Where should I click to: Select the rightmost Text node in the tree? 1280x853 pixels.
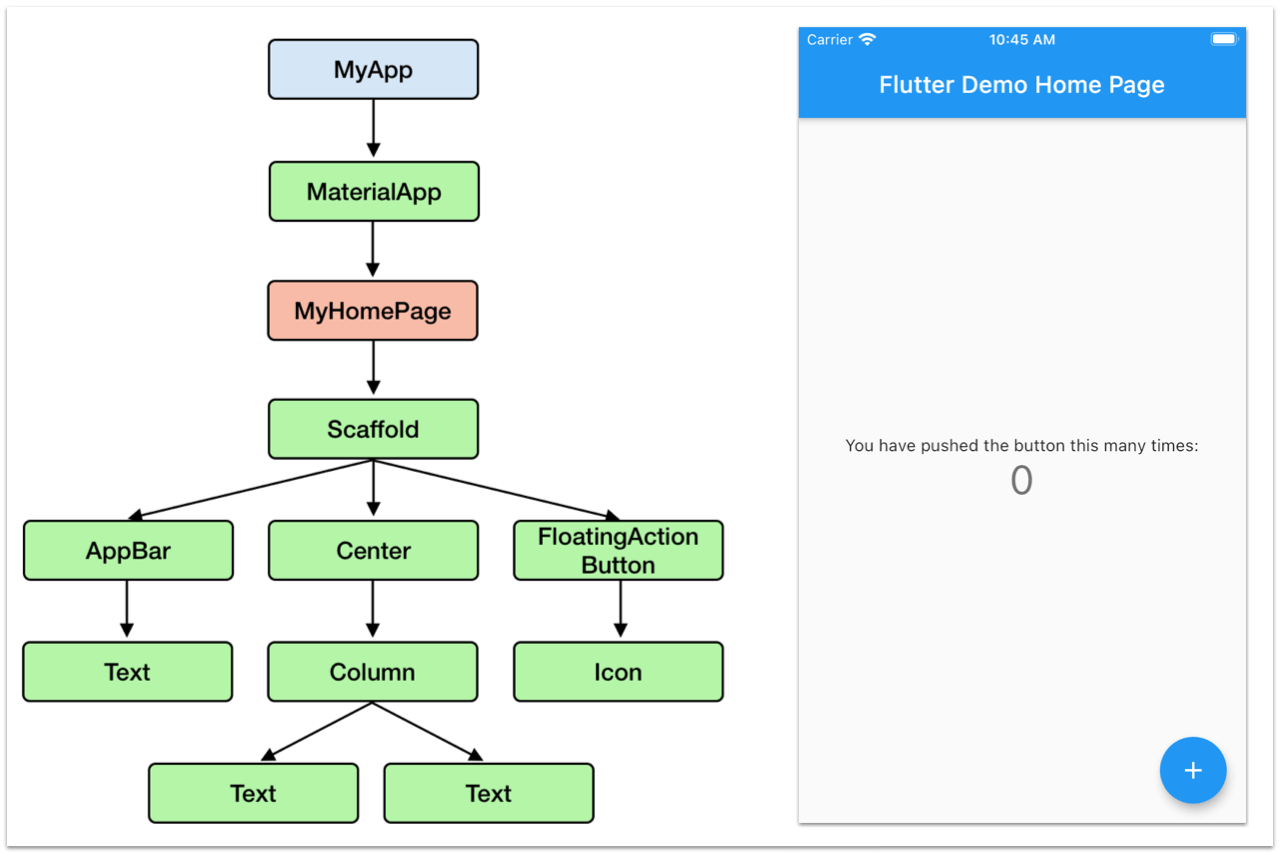(488, 793)
